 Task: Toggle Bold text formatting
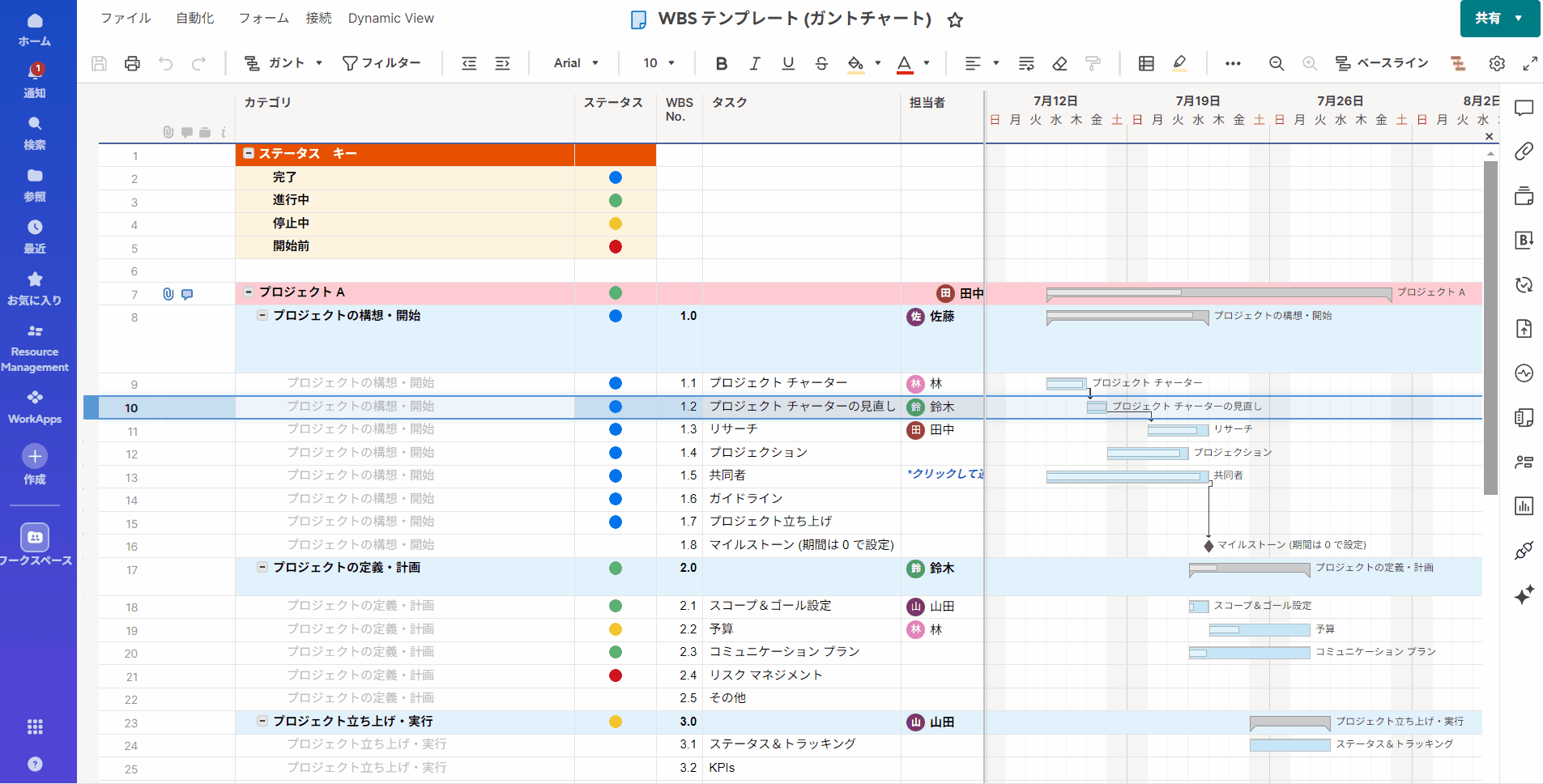tap(721, 63)
